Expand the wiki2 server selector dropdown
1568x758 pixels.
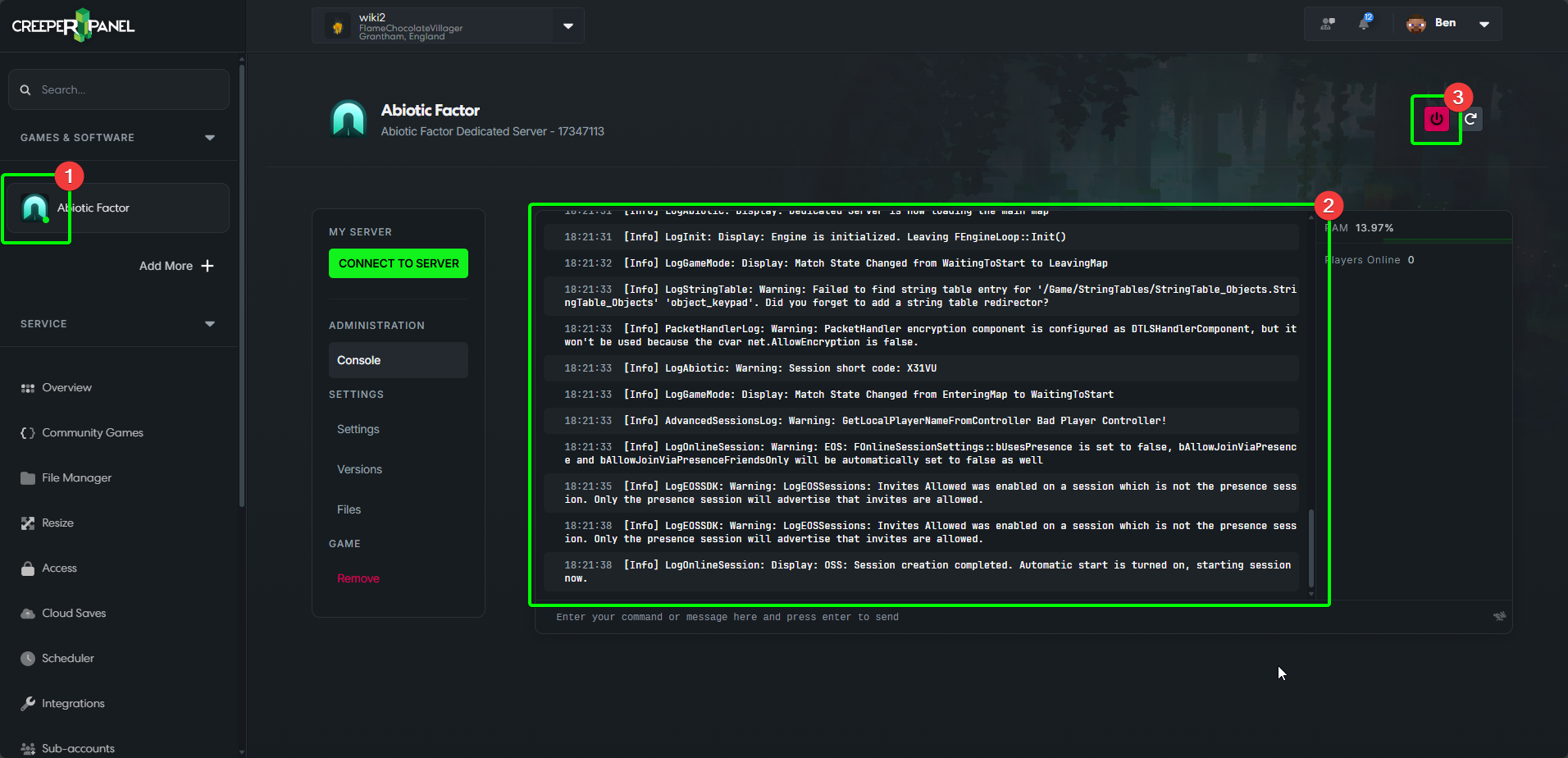[568, 26]
